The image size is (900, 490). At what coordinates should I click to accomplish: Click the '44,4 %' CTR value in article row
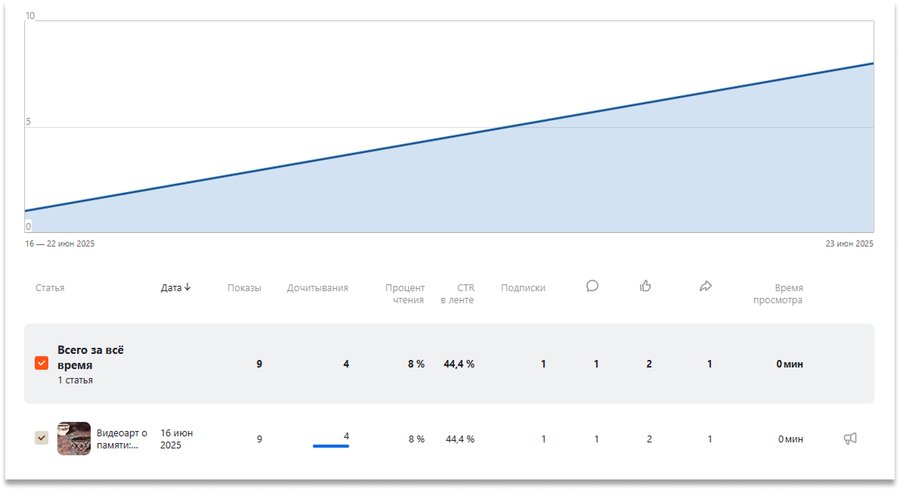tap(460, 439)
